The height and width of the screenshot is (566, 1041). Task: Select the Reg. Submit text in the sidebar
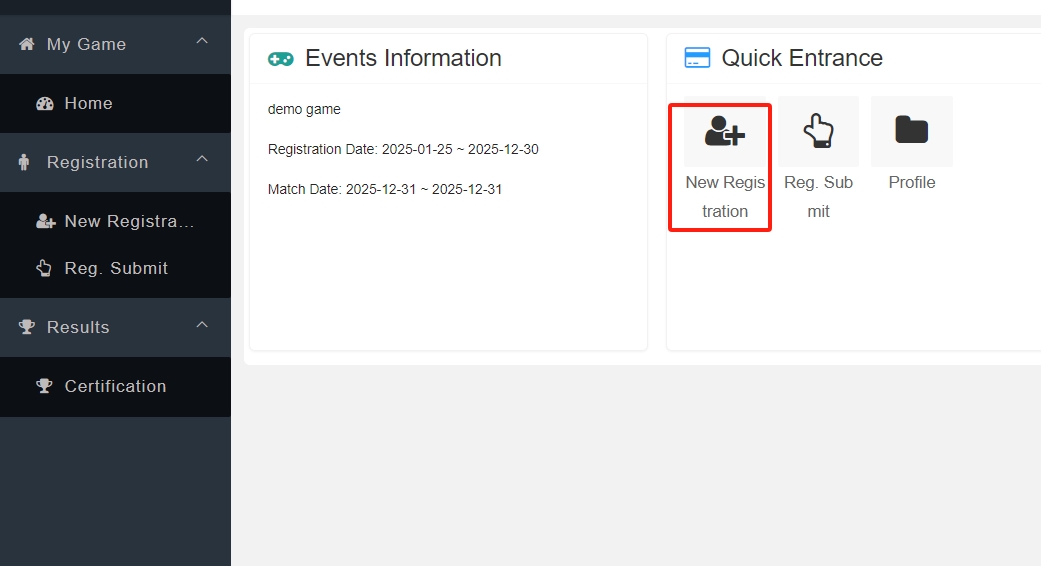pos(116,268)
